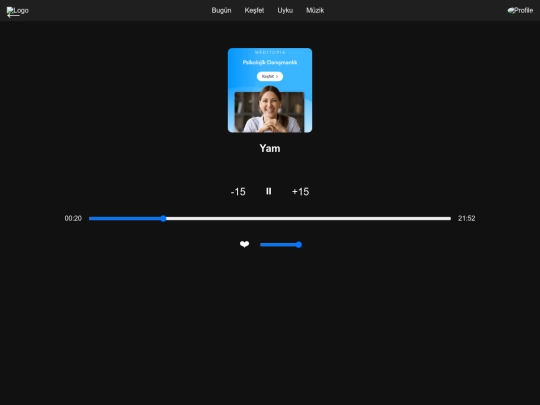Click the playback progress slider track

point(270,218)
